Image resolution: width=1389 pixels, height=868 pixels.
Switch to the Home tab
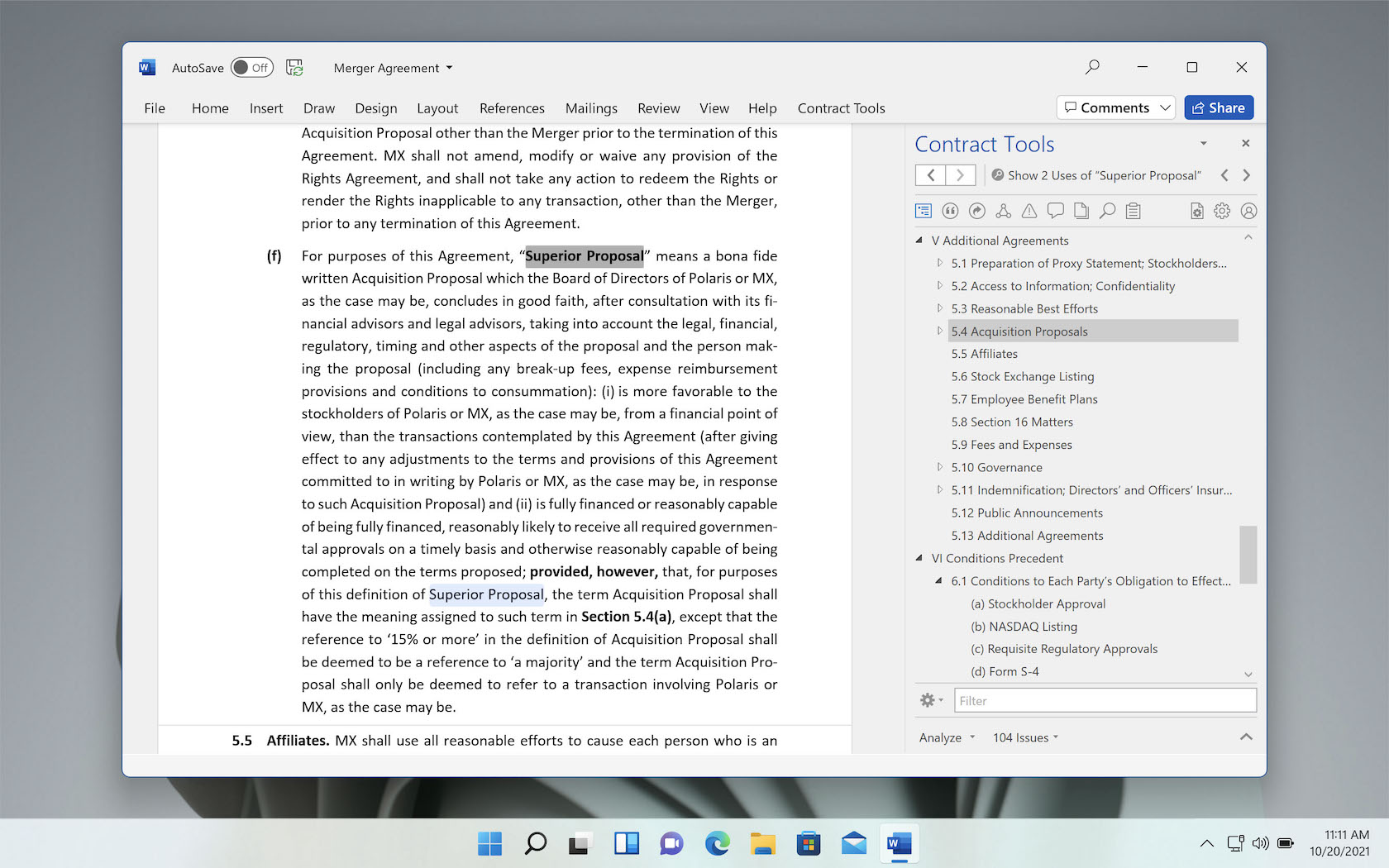coord(210,108)
